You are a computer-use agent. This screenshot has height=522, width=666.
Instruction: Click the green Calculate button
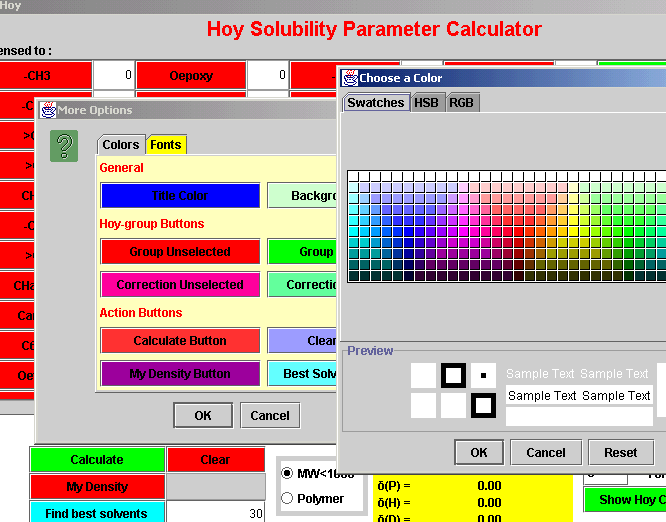point(97,460)
